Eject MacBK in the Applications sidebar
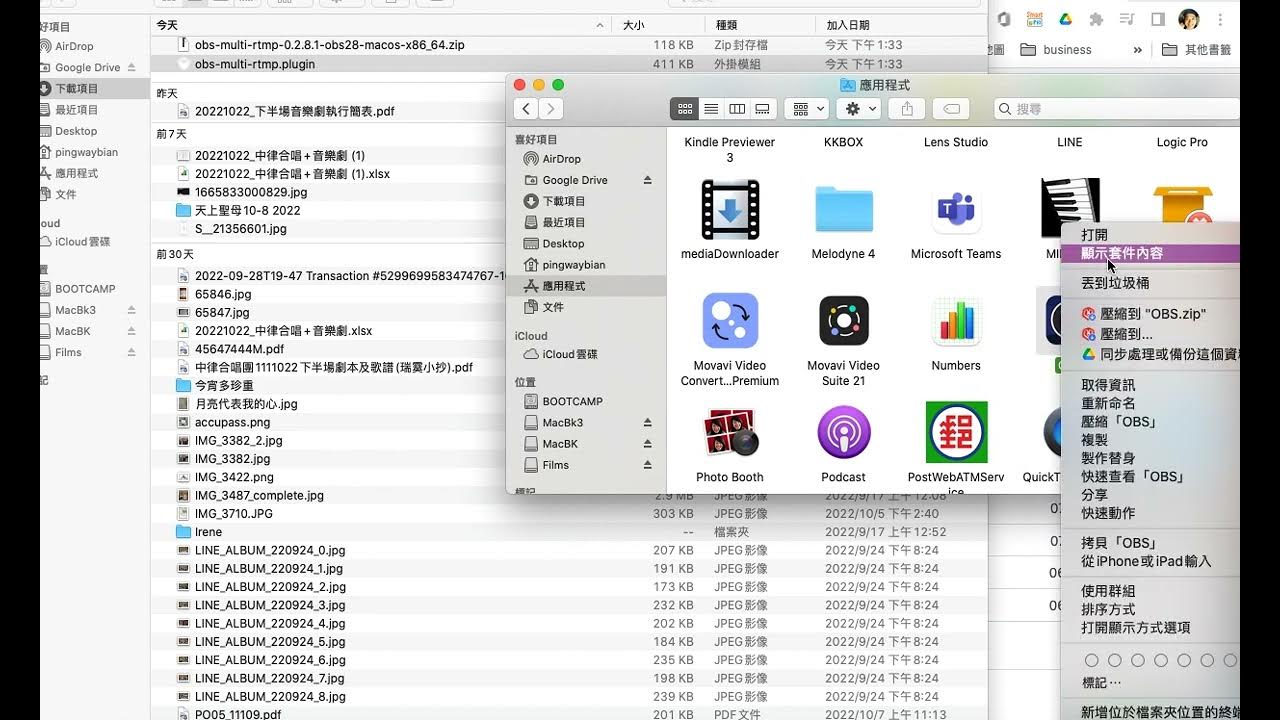This screenshot has height=720, width=1280. pyautogui.click(x=647, y=444)
